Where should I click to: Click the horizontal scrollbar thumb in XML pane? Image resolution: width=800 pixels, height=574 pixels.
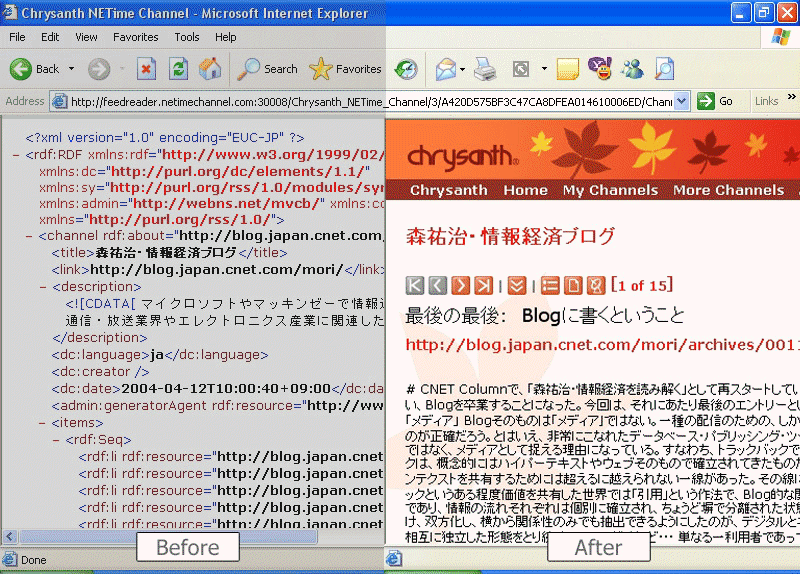tap(168, 536)
